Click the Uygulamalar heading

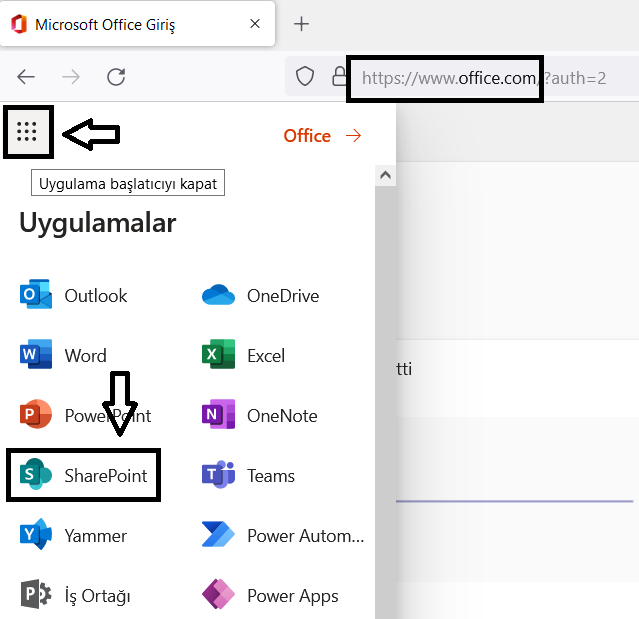tap(98, 223)
